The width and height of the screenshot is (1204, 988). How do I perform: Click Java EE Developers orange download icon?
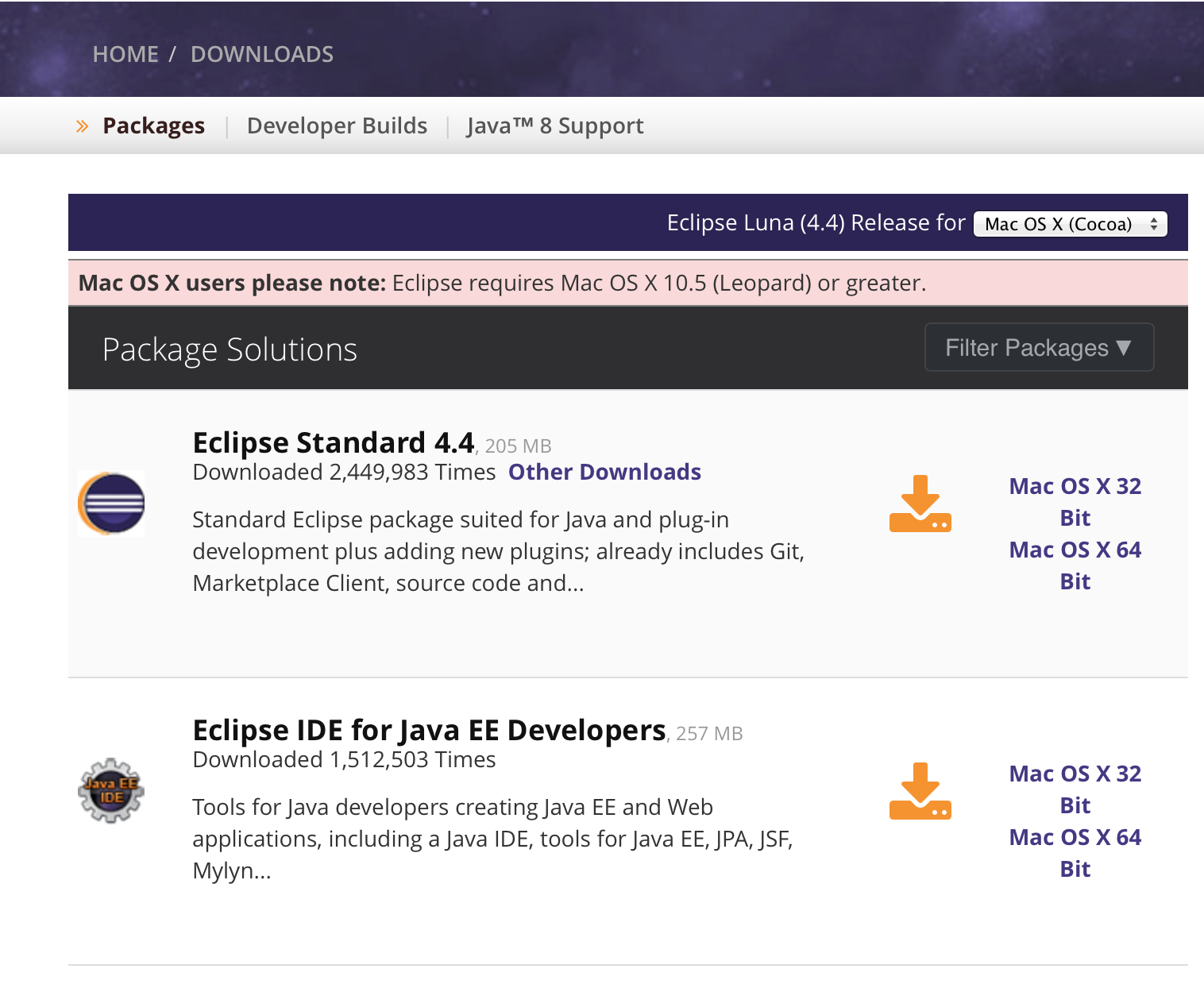pyautogui.click(x=920, y=791)
